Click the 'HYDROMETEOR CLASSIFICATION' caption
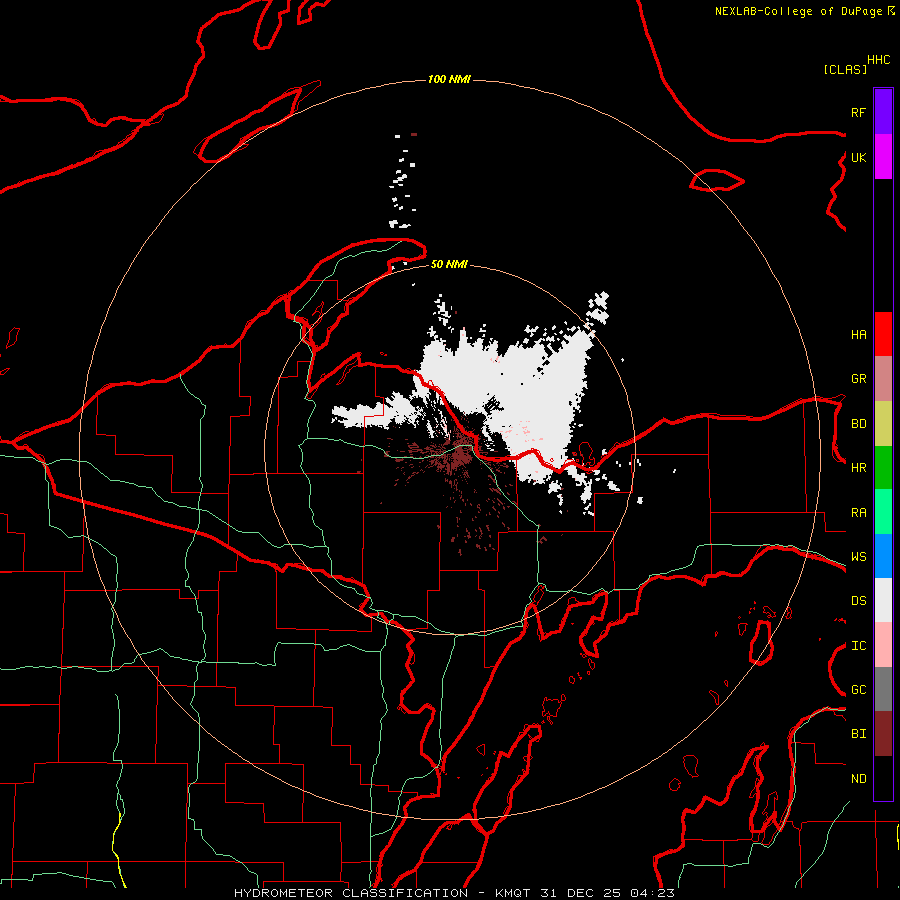900x900 pixels. (x=351, y=893)
